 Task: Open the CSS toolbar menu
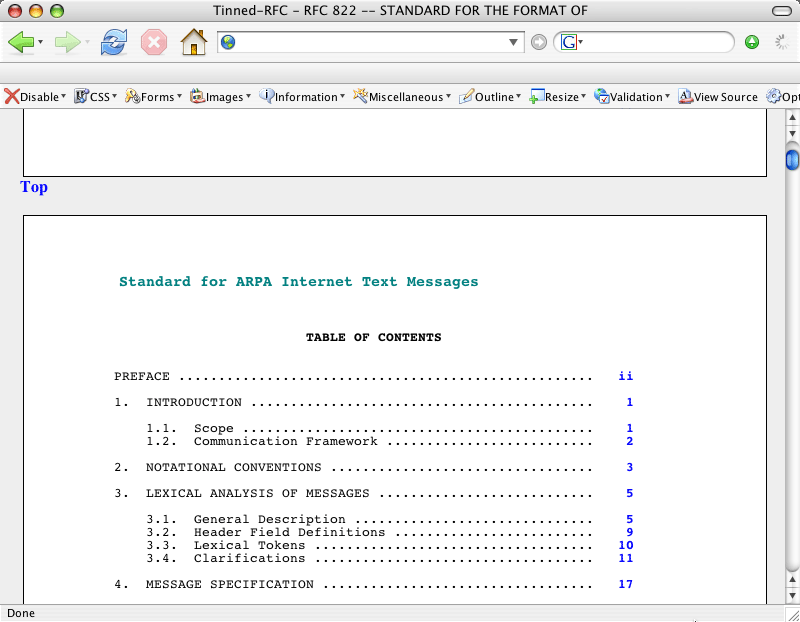pyautogui.click(x=95, y=96)
